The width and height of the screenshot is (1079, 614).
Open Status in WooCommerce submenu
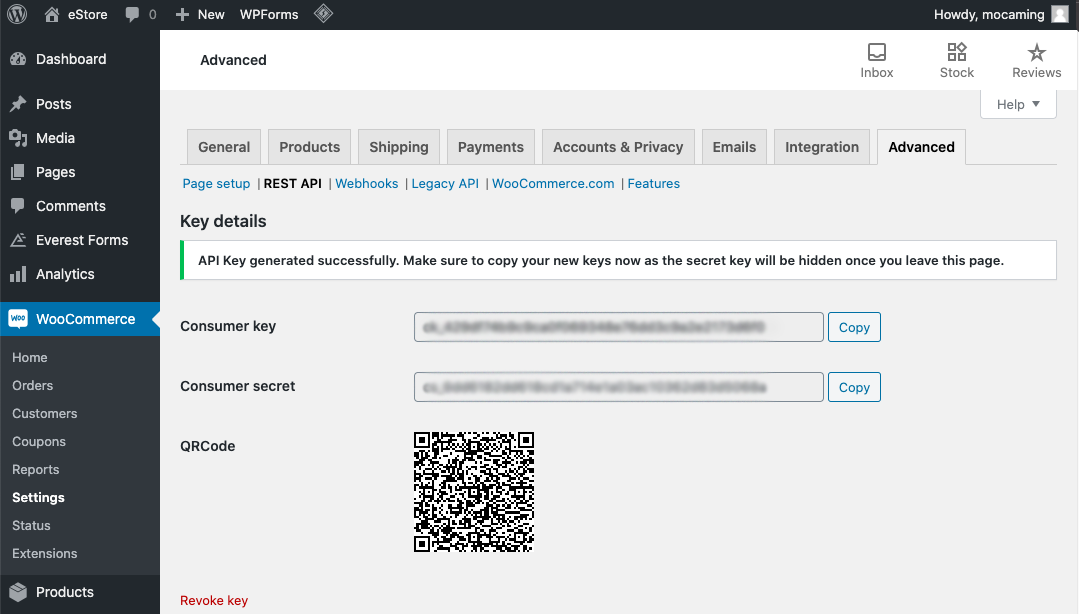click(x=31, y=526)
